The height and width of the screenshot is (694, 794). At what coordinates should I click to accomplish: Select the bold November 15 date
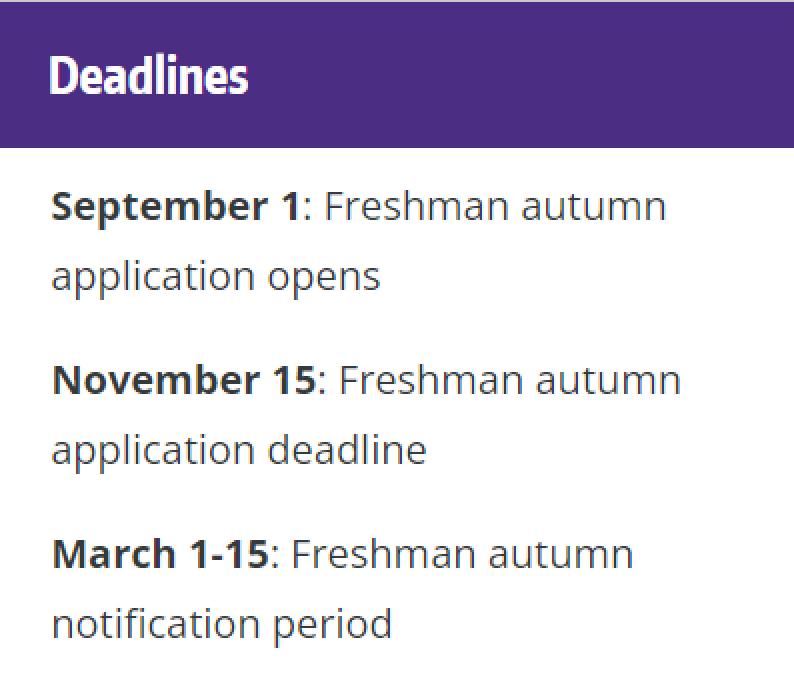tap(184, 381)
